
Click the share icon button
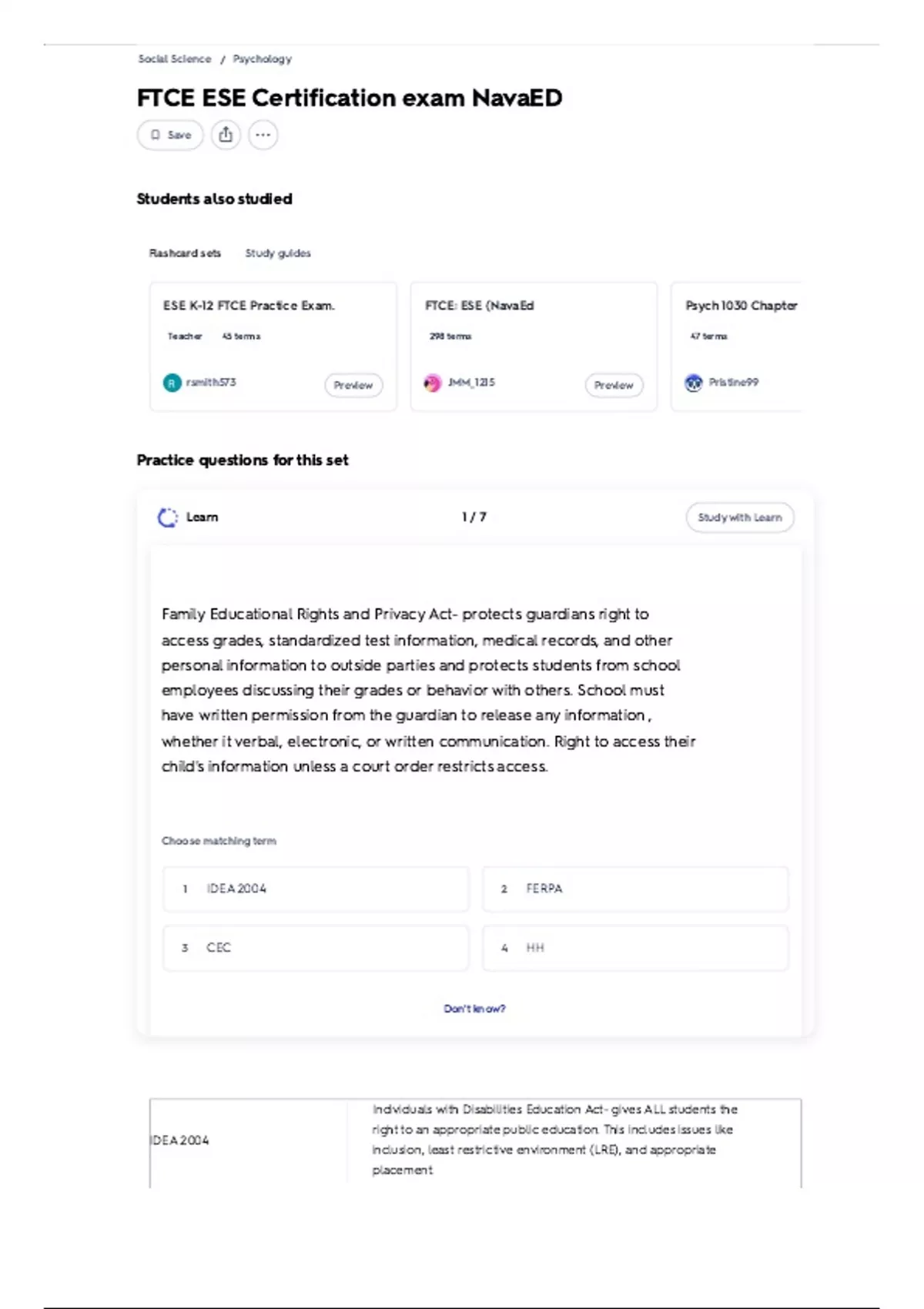point(226,135)
